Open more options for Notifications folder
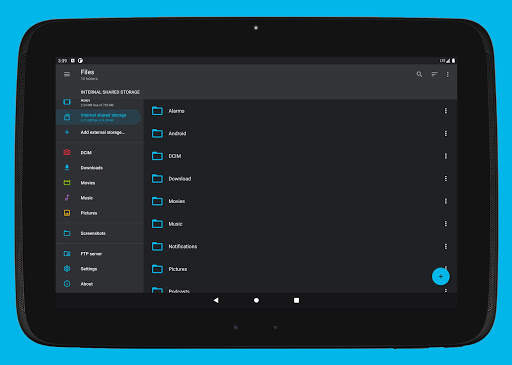The width and height of the screenshot is (512, 365). click(x=446, y=247)
